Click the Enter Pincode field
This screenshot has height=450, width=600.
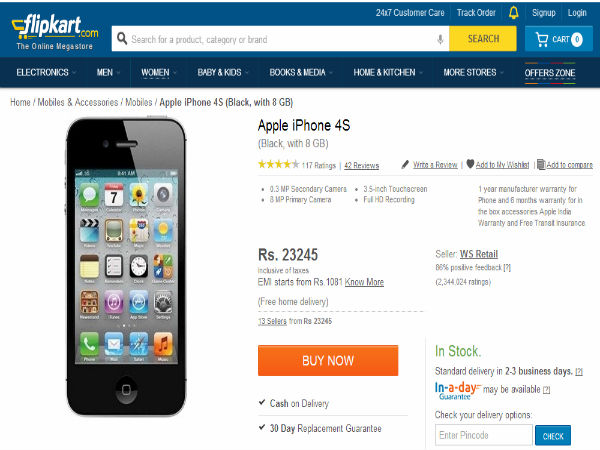(483, 435)
